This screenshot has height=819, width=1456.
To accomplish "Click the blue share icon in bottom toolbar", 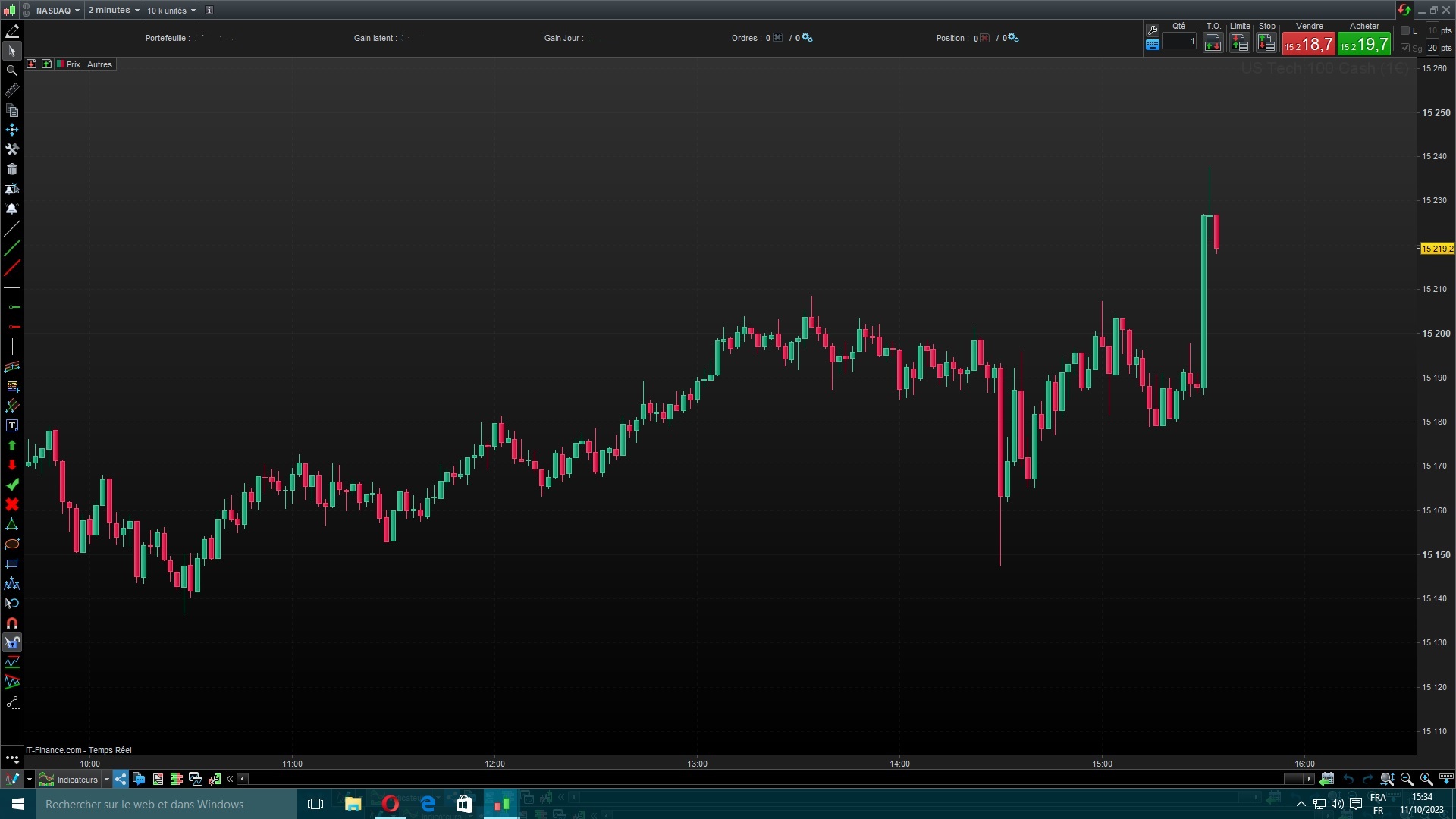I will tap(121, 779).
